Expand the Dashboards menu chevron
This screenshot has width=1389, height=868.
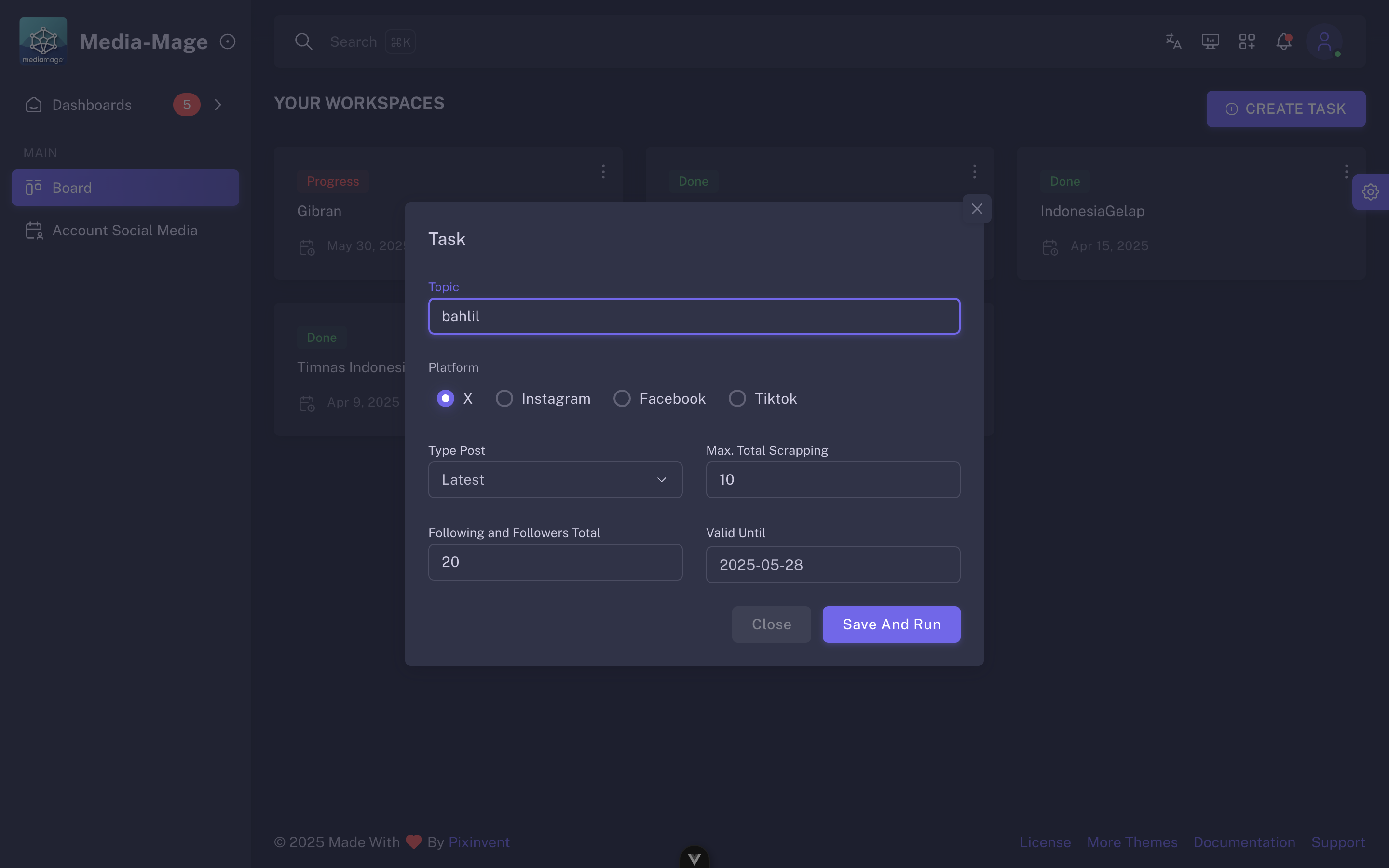[x=218, y=105]
